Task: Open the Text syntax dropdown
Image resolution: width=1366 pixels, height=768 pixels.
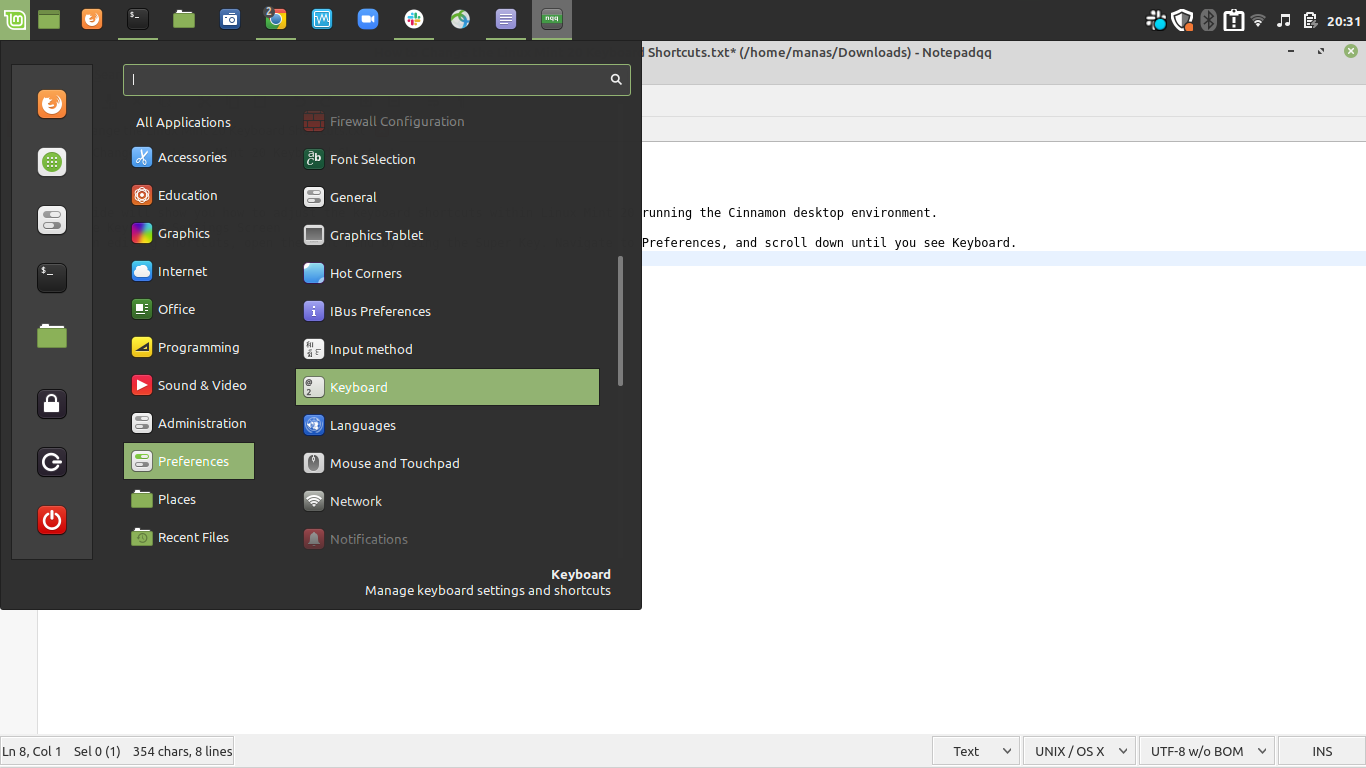Action: 975,750
